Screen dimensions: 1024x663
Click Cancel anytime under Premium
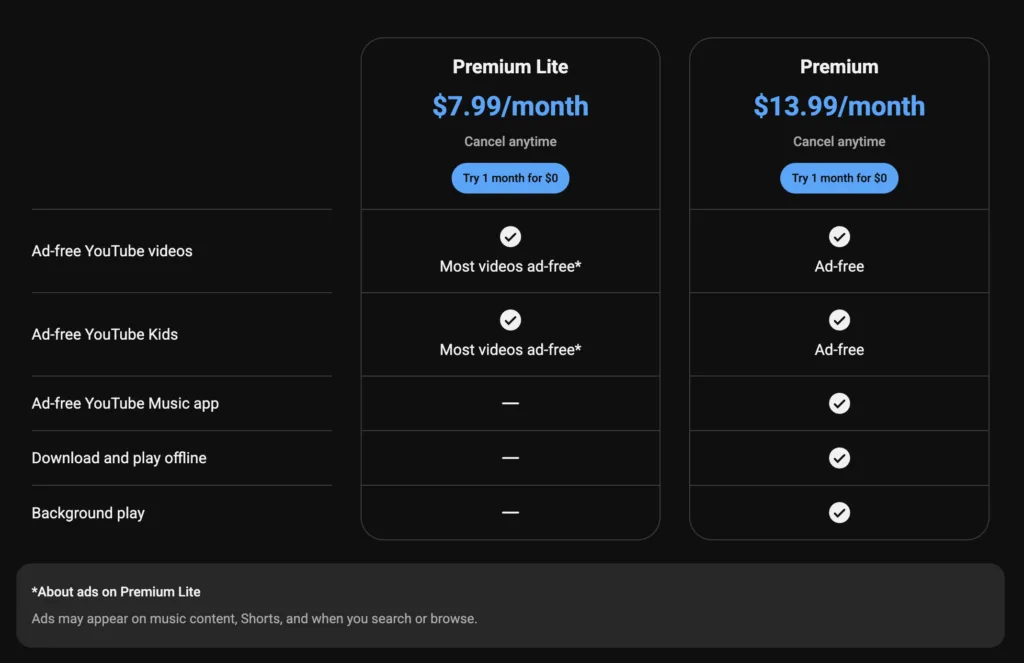coord(839,142)
